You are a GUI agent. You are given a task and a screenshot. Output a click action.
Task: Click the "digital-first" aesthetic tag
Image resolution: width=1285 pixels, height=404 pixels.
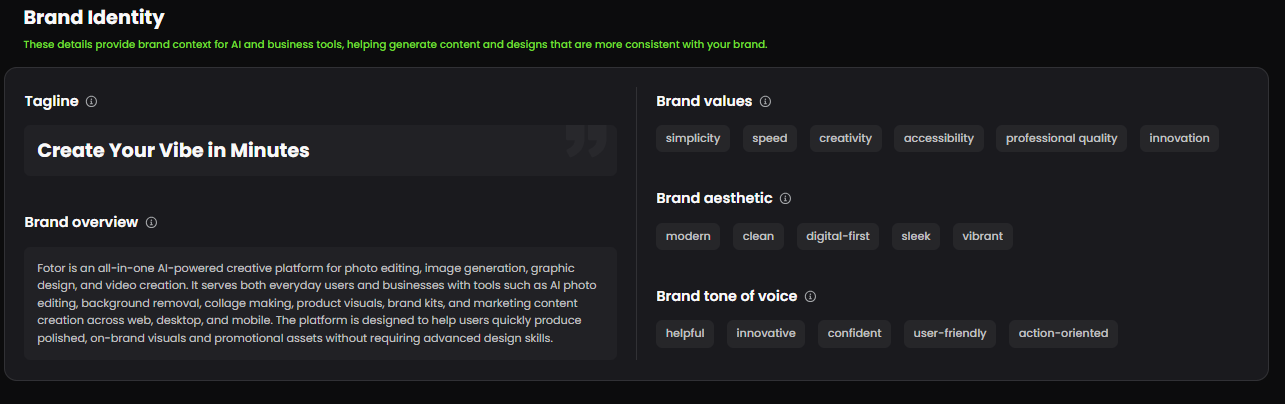pyautogui.click(x=838, y=236)
